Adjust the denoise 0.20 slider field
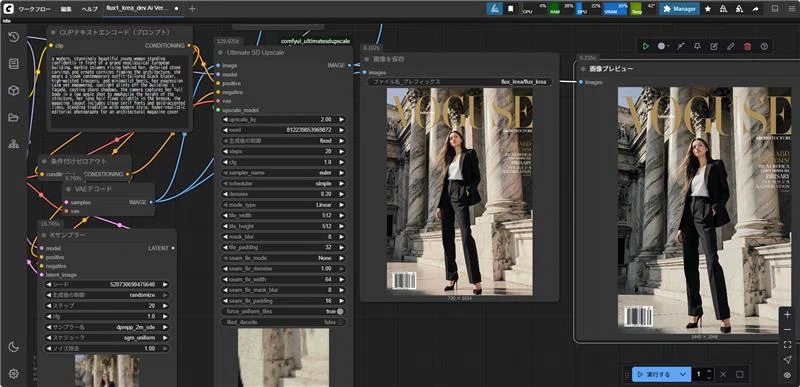Viewport: 800px width, 387px height. click(283, 194)
